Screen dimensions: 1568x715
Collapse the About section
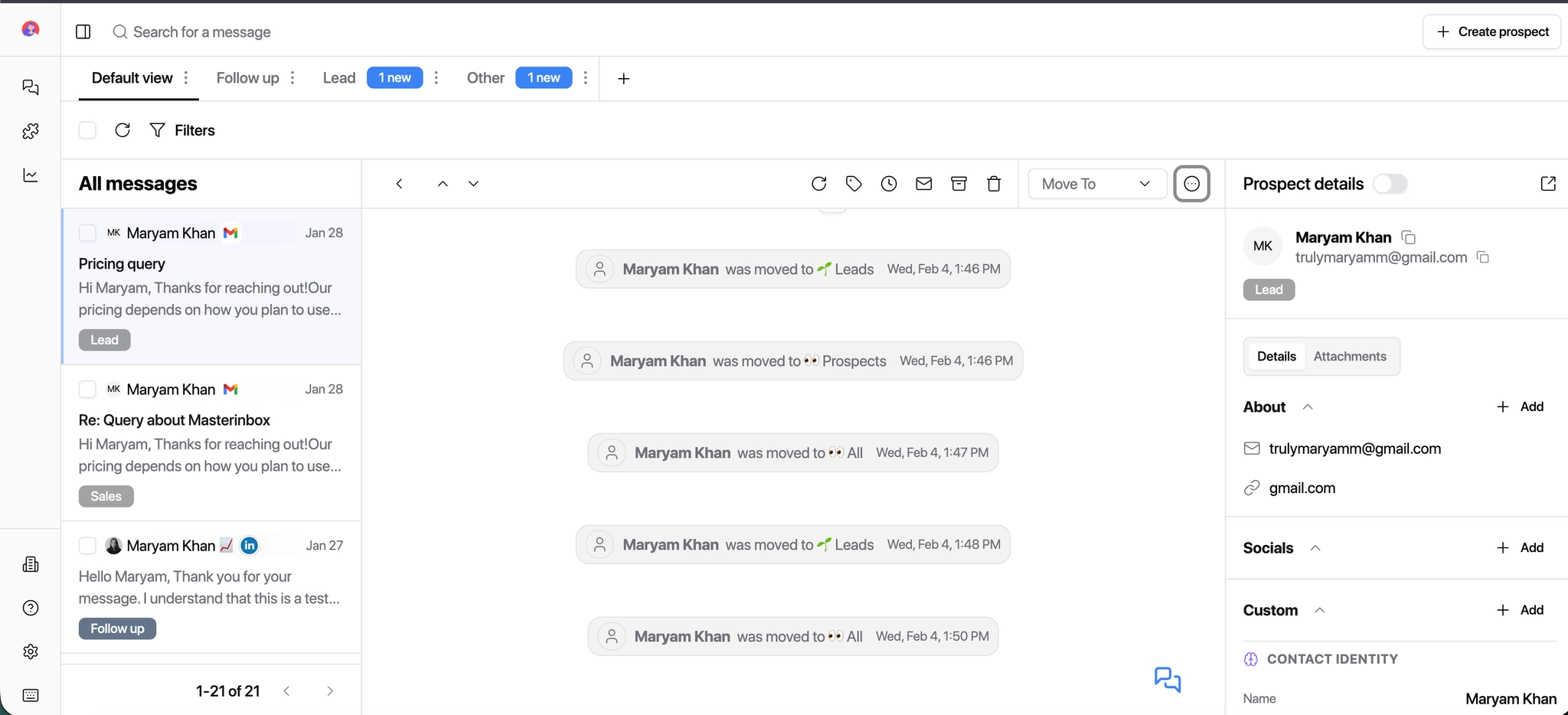pyautogui.click(x=1308, y=406)
